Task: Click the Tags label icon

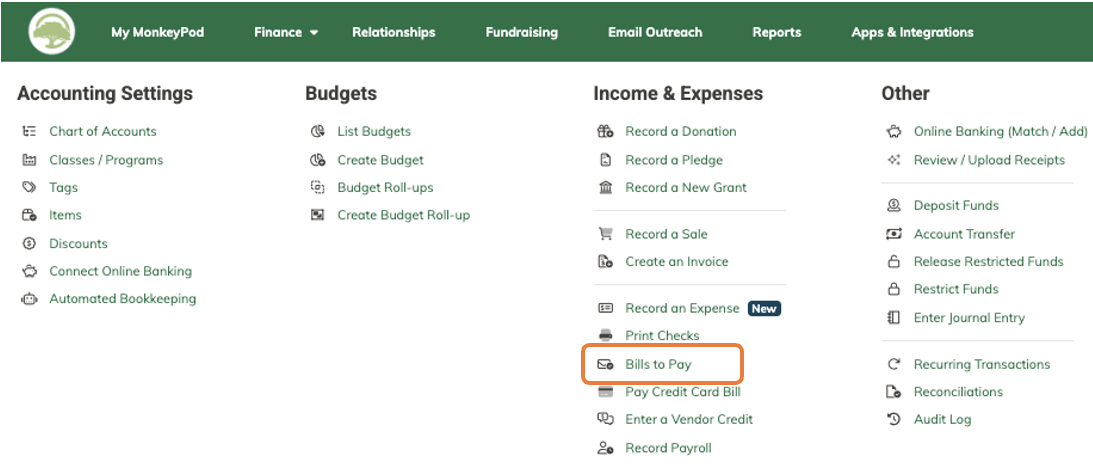Action: pyautogui.click(x=29, y=187)
